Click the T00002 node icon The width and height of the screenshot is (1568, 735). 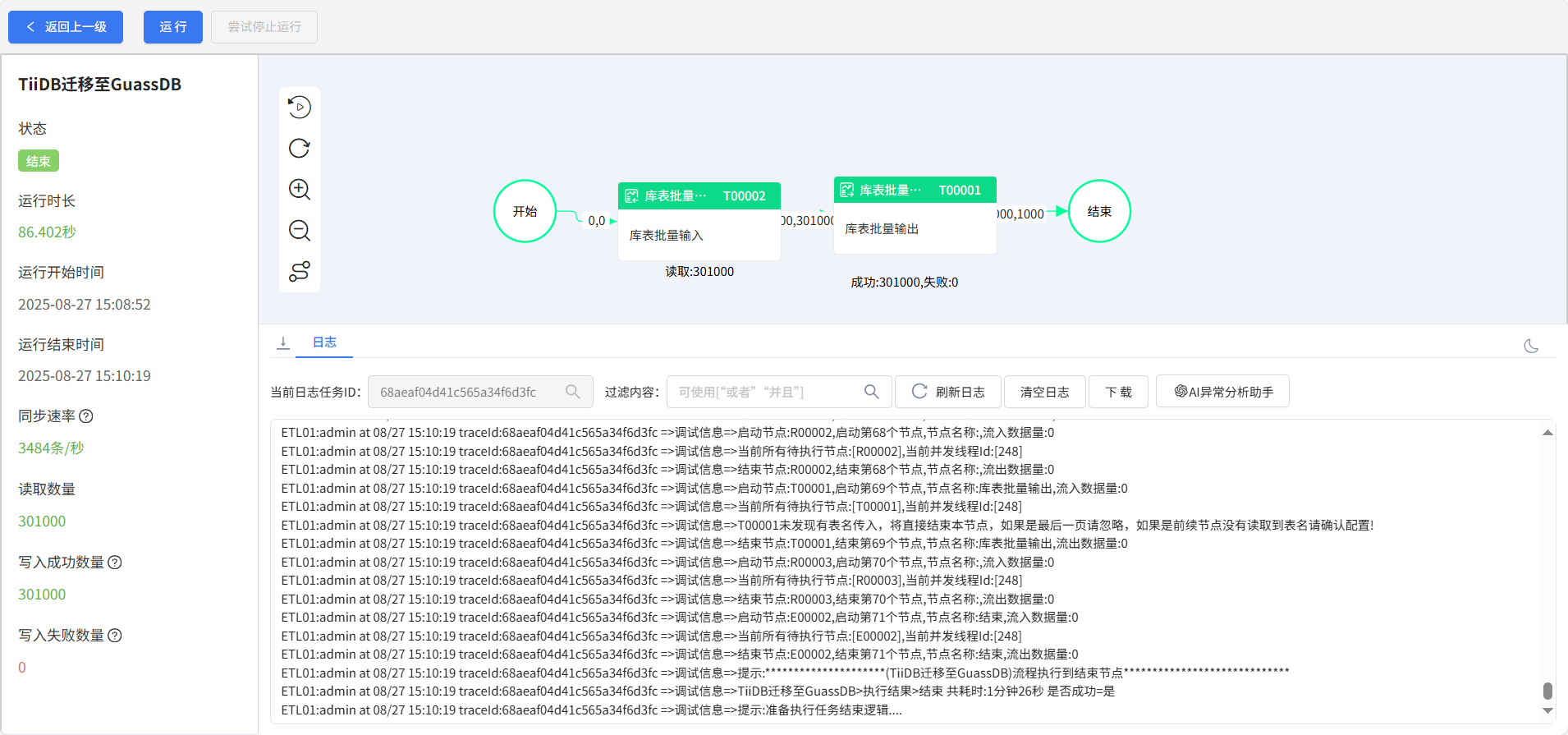631,196
